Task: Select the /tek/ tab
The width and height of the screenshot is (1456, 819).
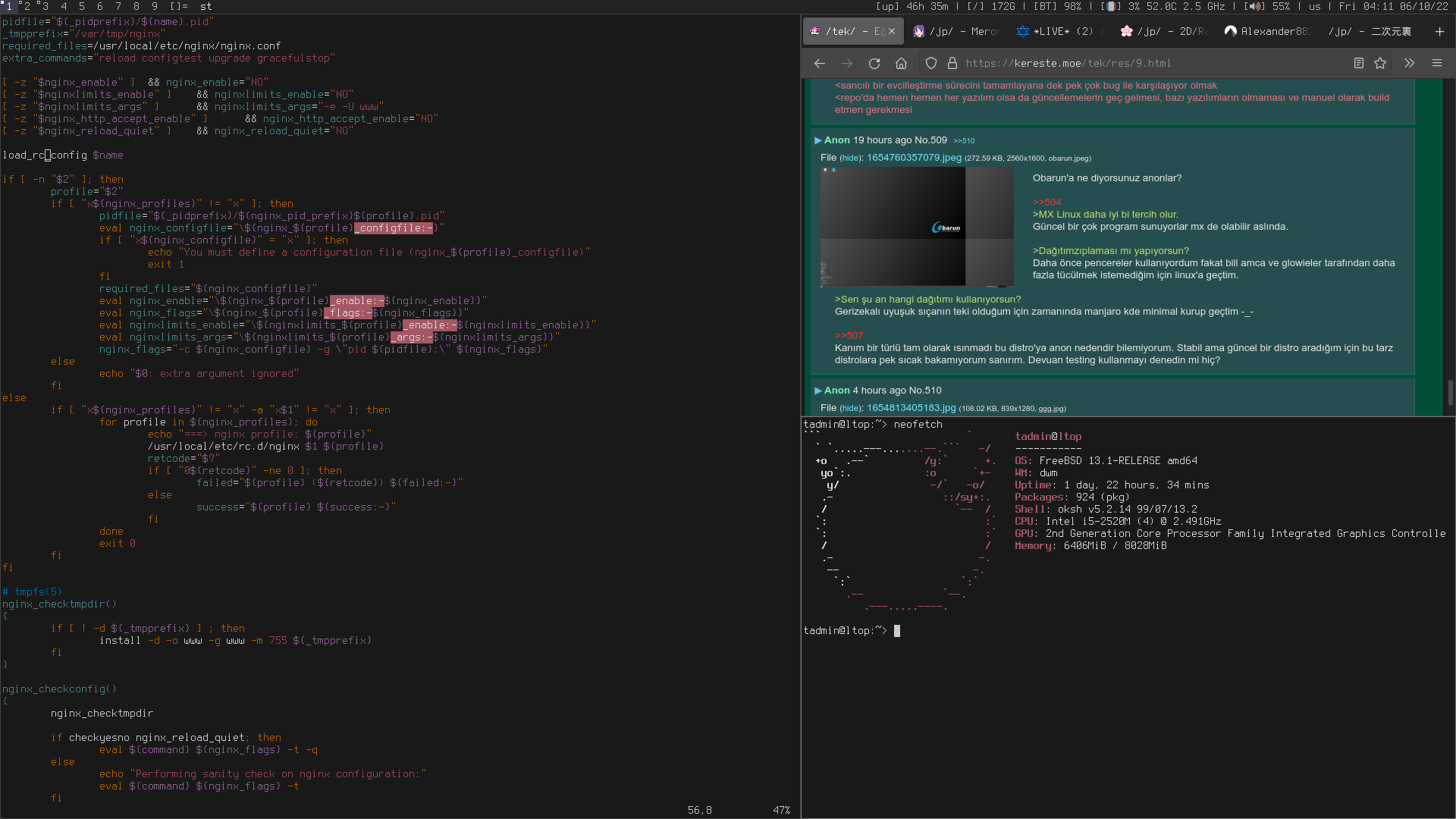Action: tap(852, 31)
